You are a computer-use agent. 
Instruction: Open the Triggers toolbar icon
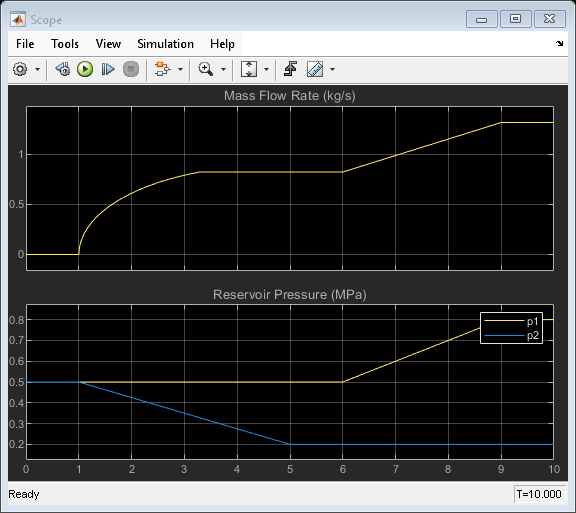(x=291, y=69)
